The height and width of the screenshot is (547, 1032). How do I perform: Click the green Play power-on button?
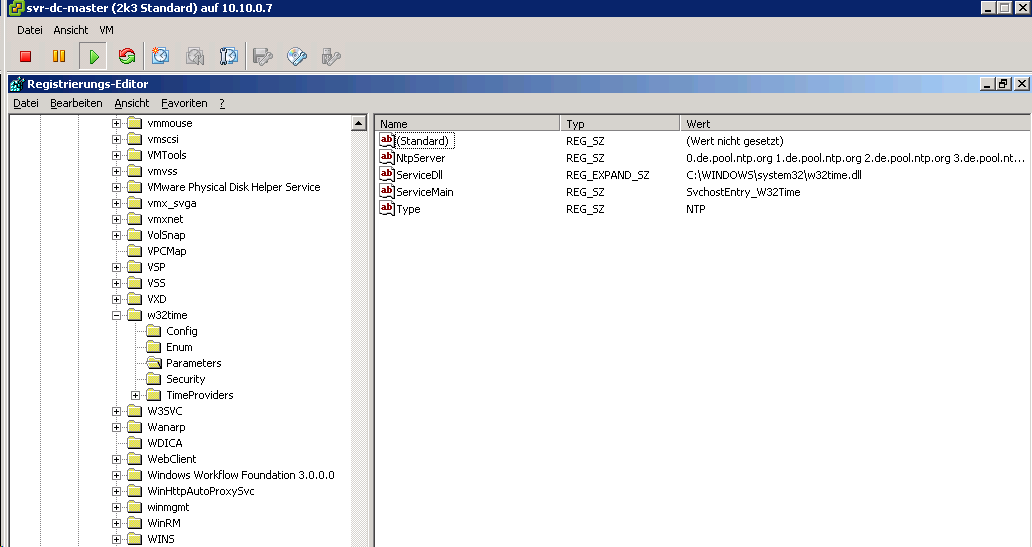point(93,57)
